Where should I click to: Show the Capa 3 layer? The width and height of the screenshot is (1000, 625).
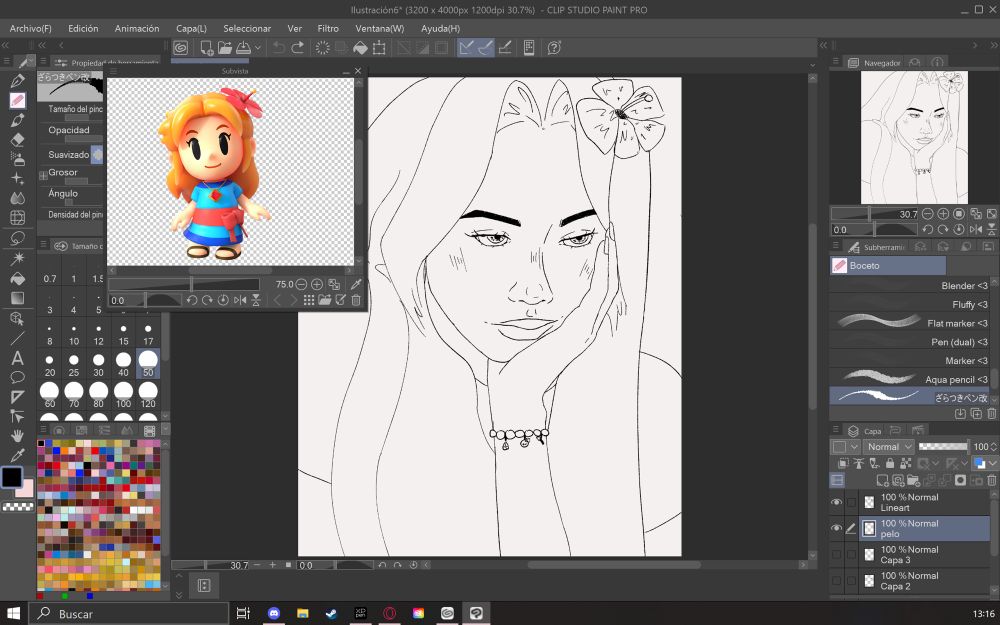coord(836,555)
